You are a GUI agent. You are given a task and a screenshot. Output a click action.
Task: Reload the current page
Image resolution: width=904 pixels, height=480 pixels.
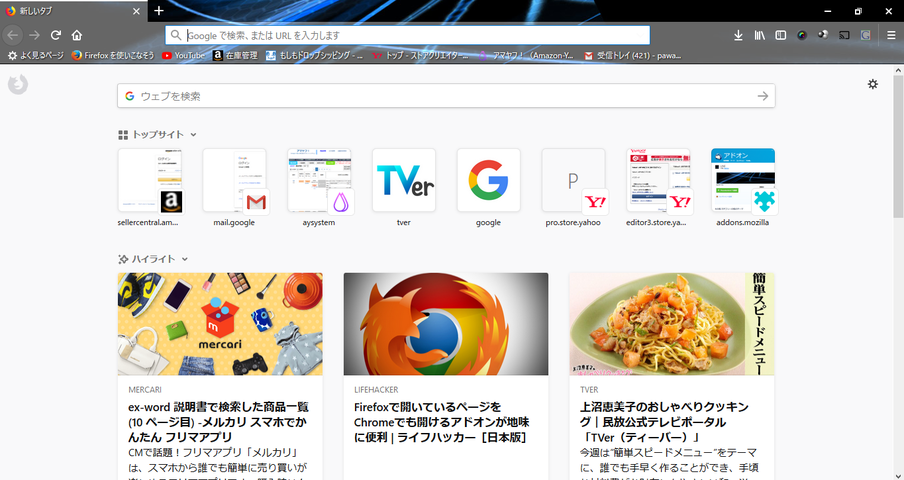pyautogui.click(x=55, y=35)
